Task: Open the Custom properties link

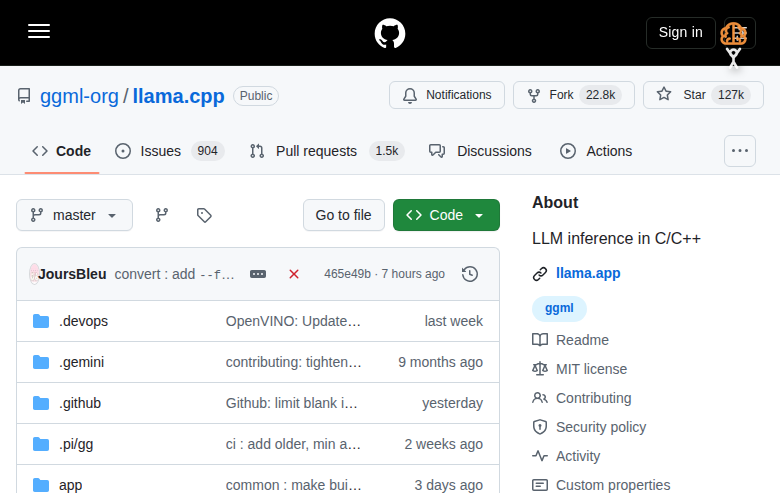Action: pos(613,485)
